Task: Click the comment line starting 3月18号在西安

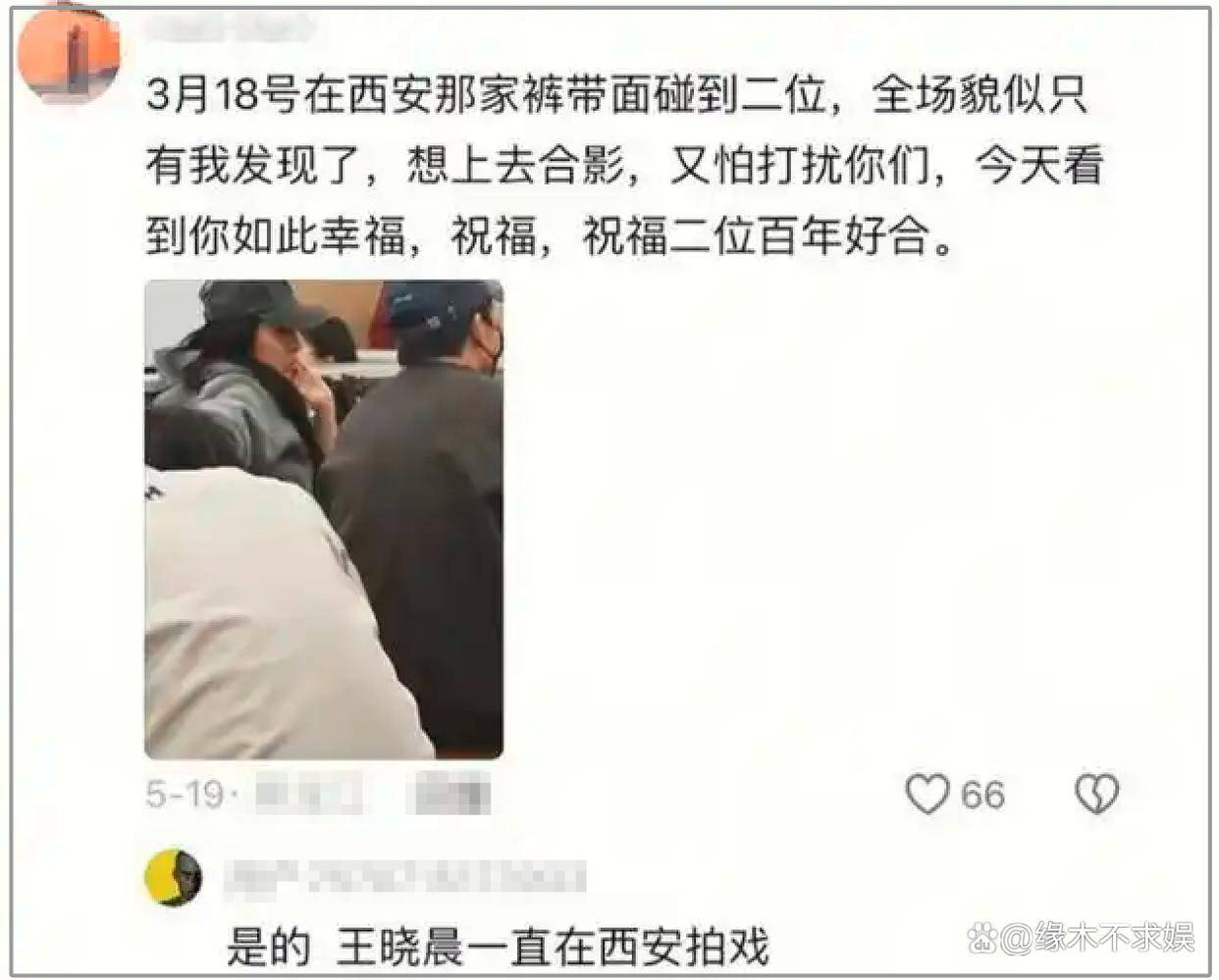Action: pyautogui.click(x=616, y=96)
